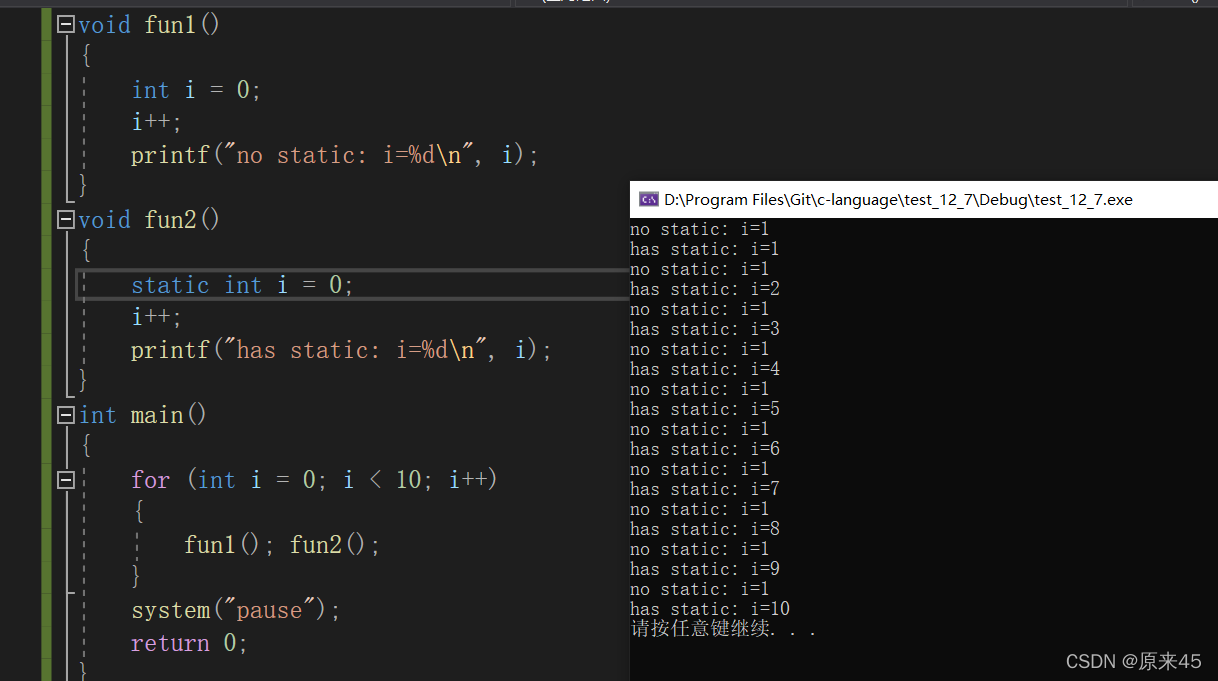Click 'int i = 0;' inside fun1
Viewport: 1218px width, 681px height.
coord(196,90)
